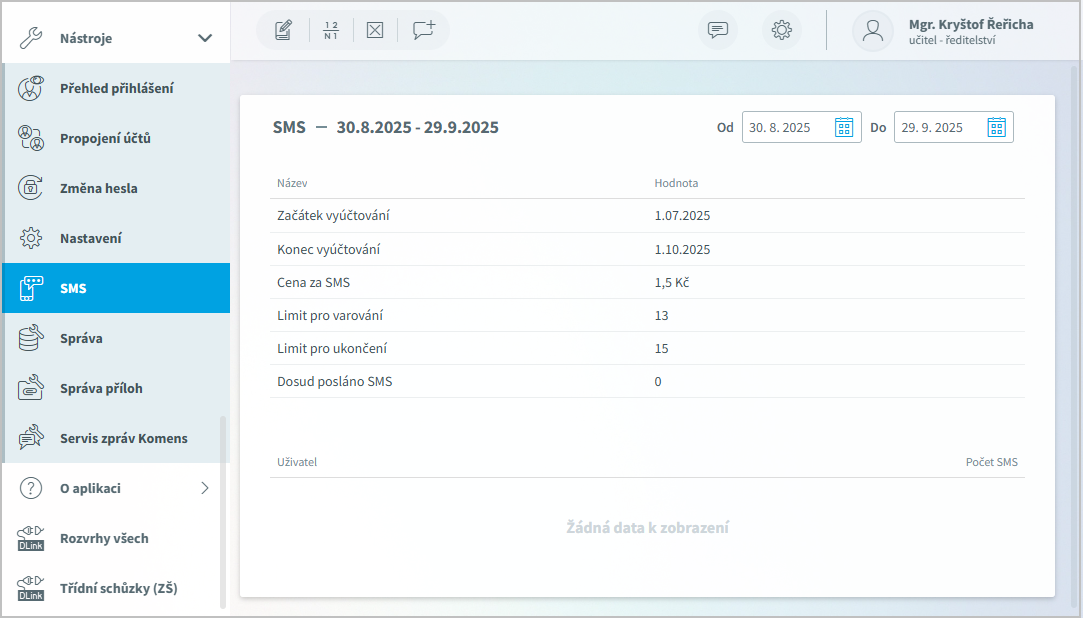The height and width of the screenshot is (618, 1083).
Task: Open Třídní schůzky (ZŠ) link
Action: 118,588
